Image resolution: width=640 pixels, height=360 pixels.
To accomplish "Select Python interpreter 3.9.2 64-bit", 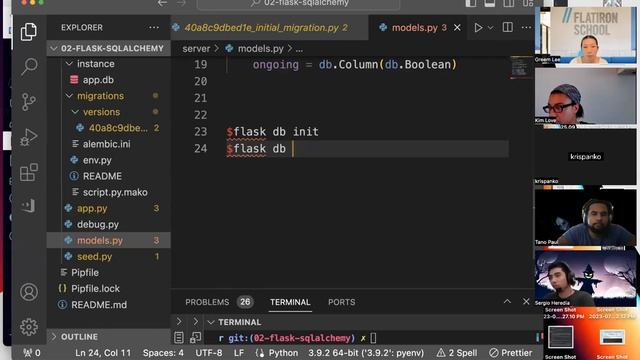I will [x=366, y=353].
